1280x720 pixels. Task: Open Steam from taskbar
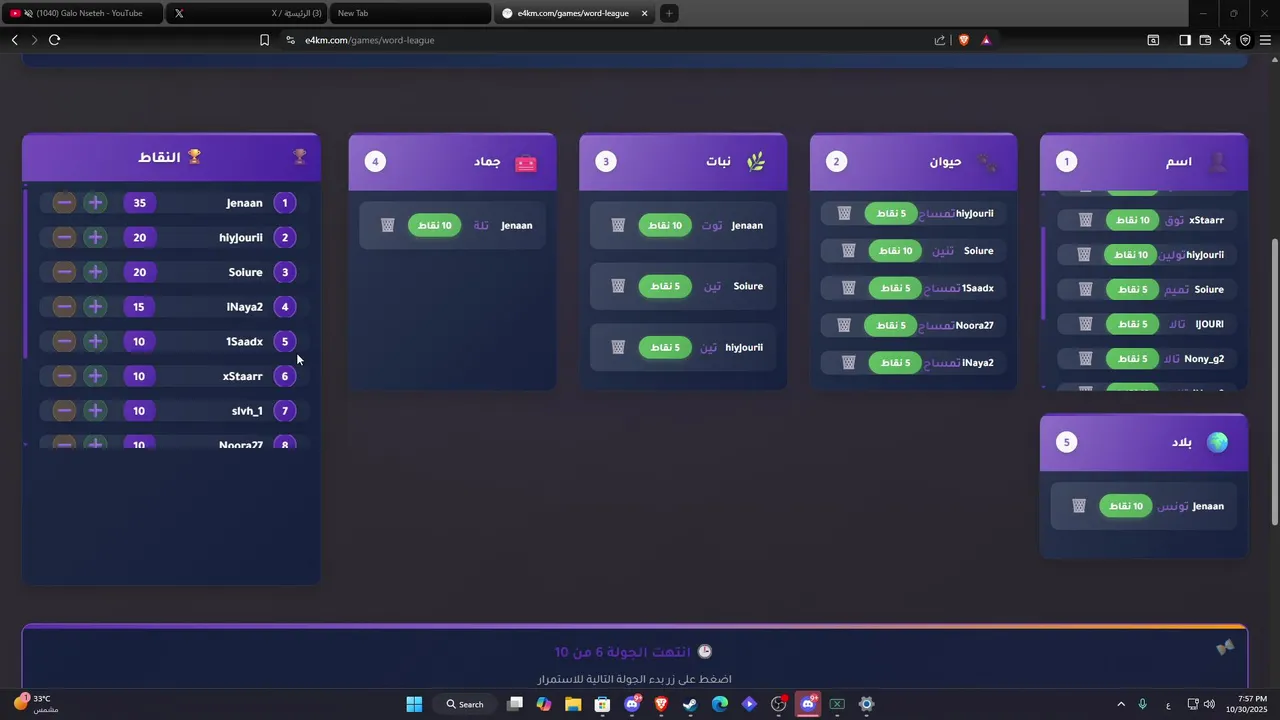pyautogui.click(x=690, y=704)
